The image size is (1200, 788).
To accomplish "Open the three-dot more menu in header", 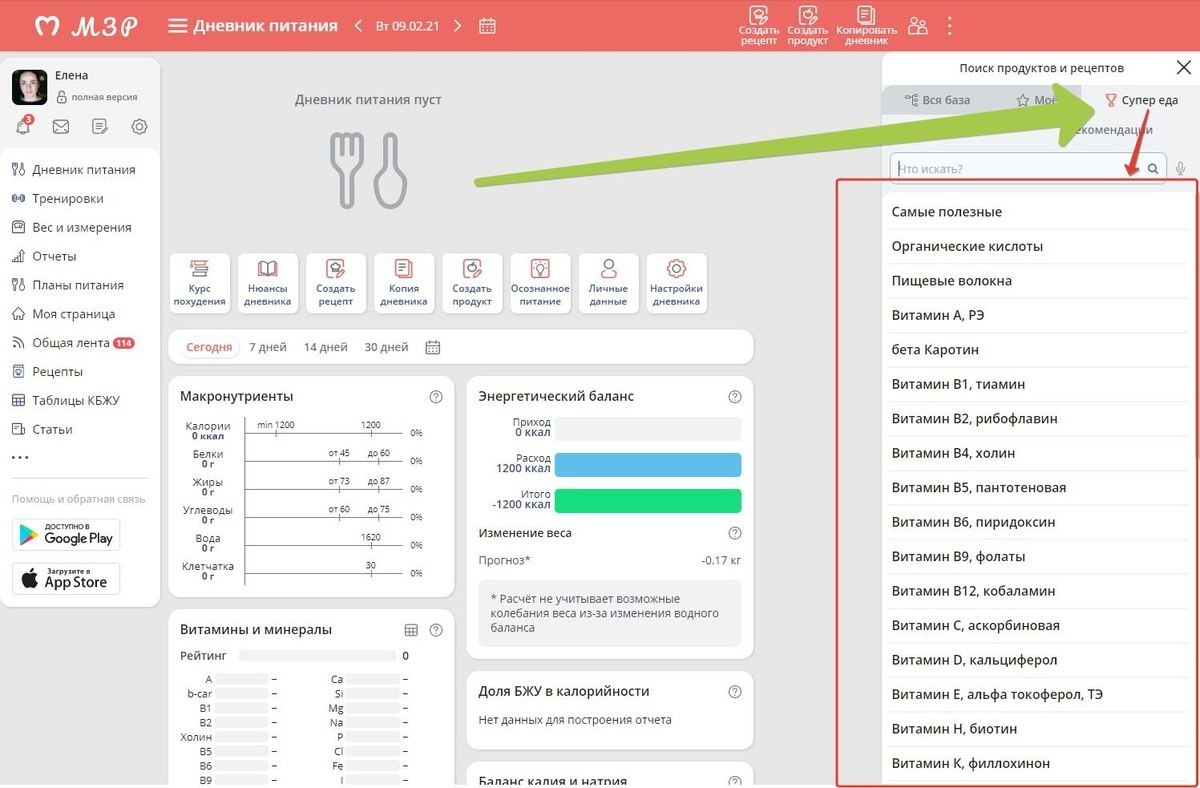I will click(x=949, y=26).
